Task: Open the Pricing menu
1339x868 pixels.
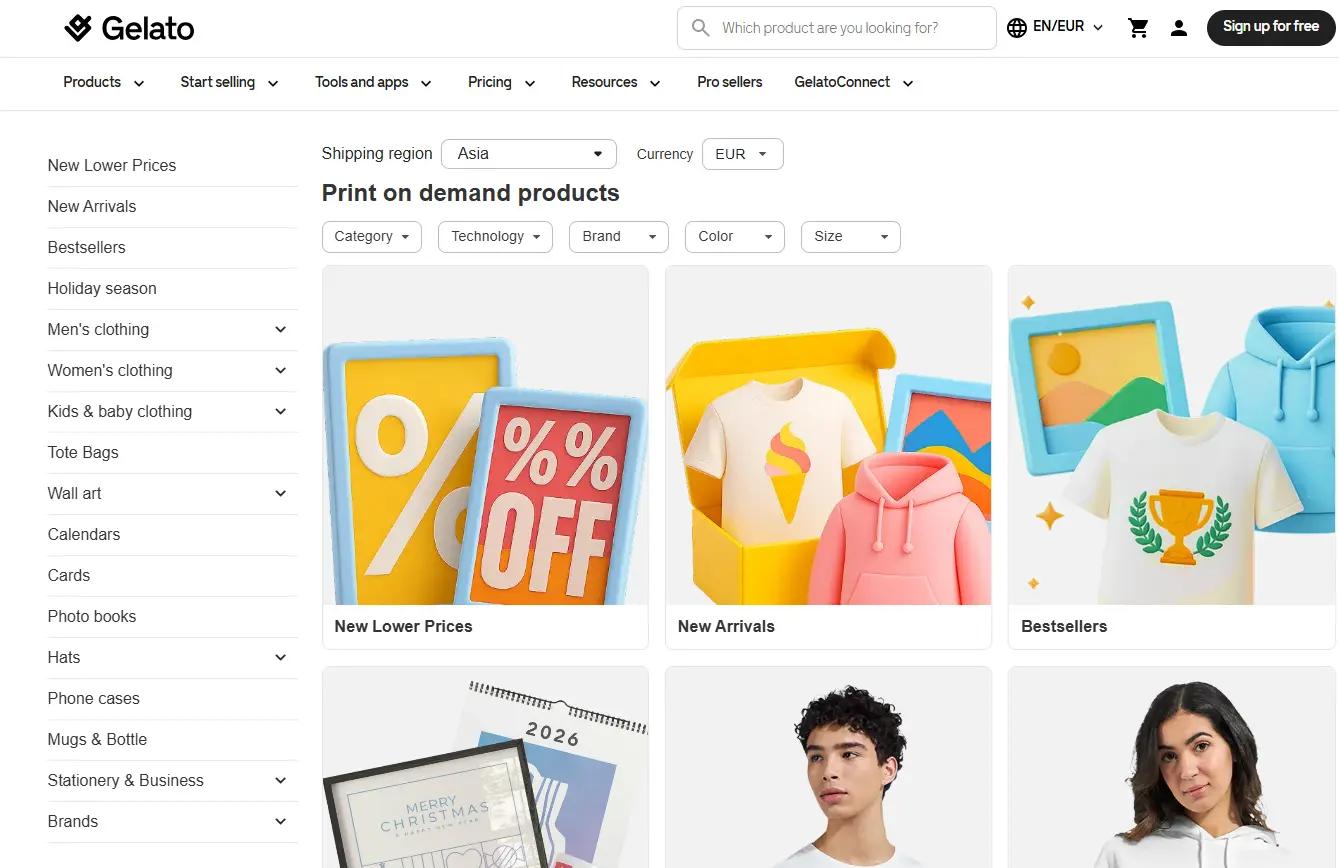Action: click(x=502, y=83)
